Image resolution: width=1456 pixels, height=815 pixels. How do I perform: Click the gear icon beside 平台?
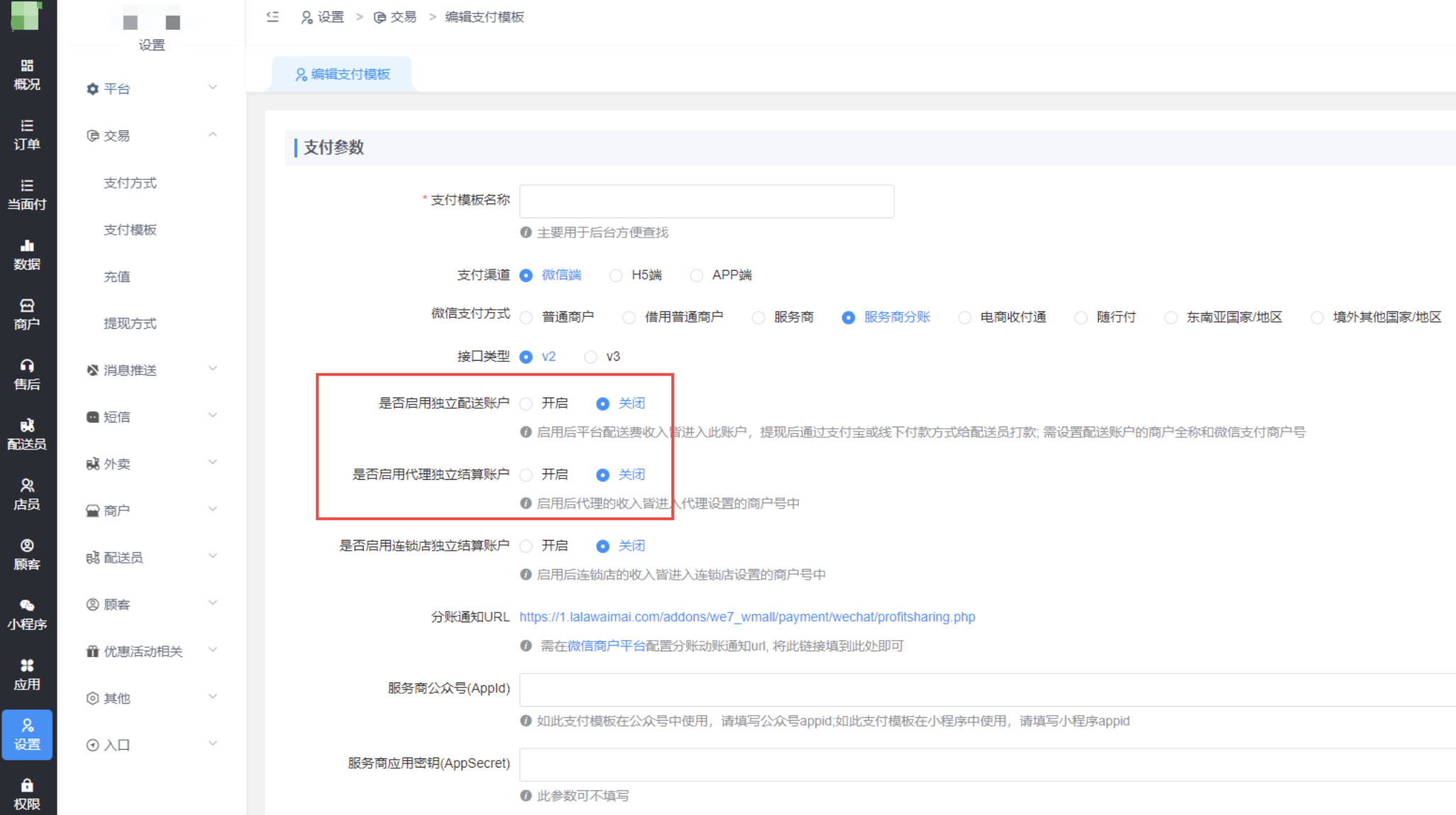pos(92,89)
